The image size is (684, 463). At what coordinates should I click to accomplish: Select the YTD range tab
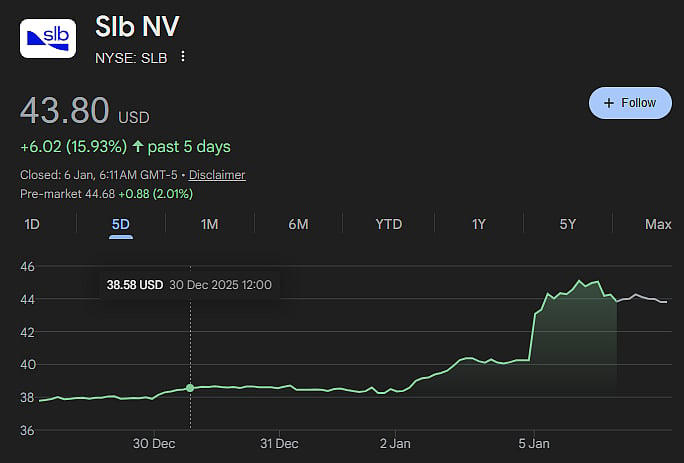pyautogui.click(x=388, y=224)
